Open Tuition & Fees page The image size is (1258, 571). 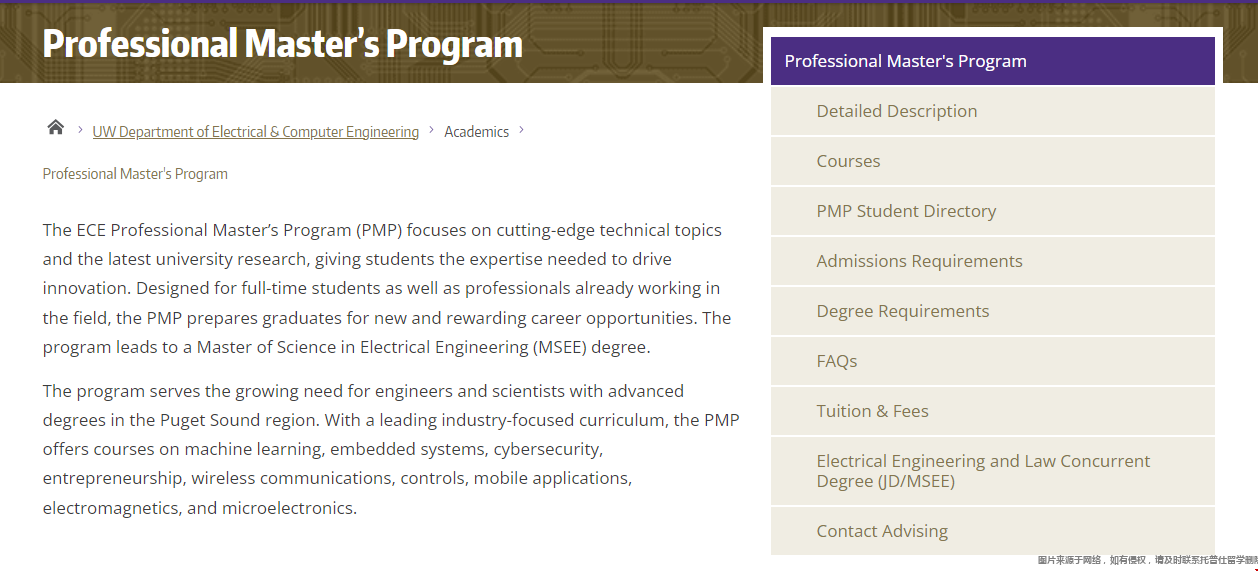tap(993, 411)
